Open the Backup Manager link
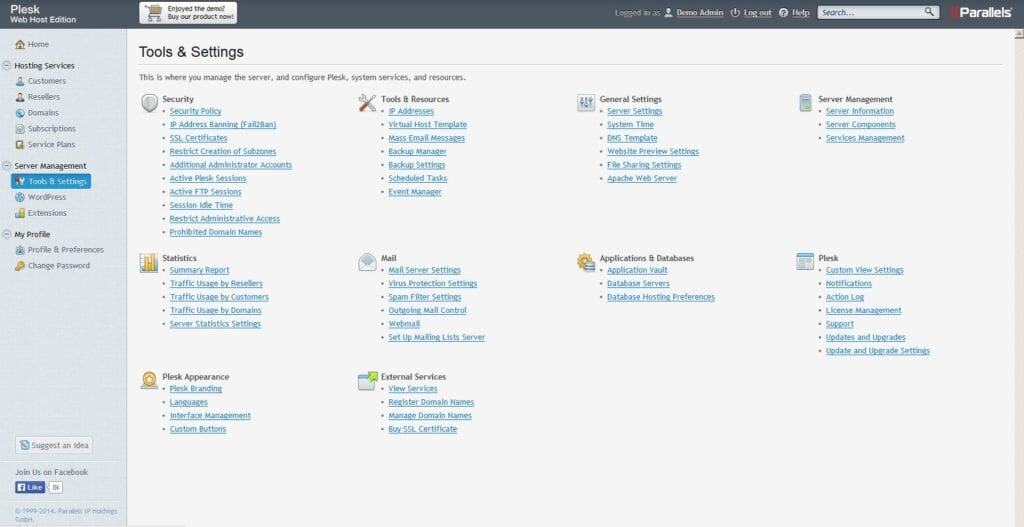 [417, 152]
